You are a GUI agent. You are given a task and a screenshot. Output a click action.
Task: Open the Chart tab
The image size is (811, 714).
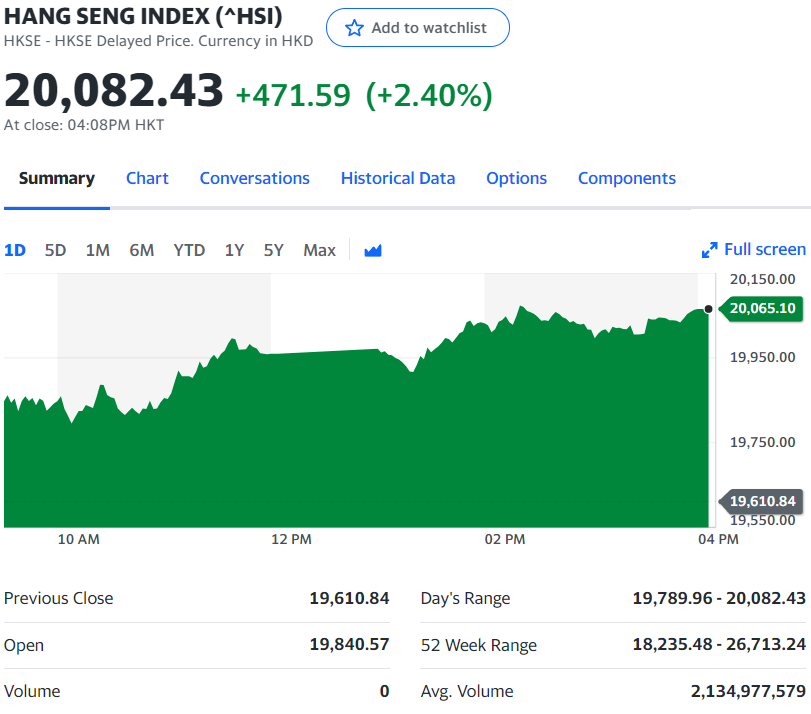coord(147,178)
